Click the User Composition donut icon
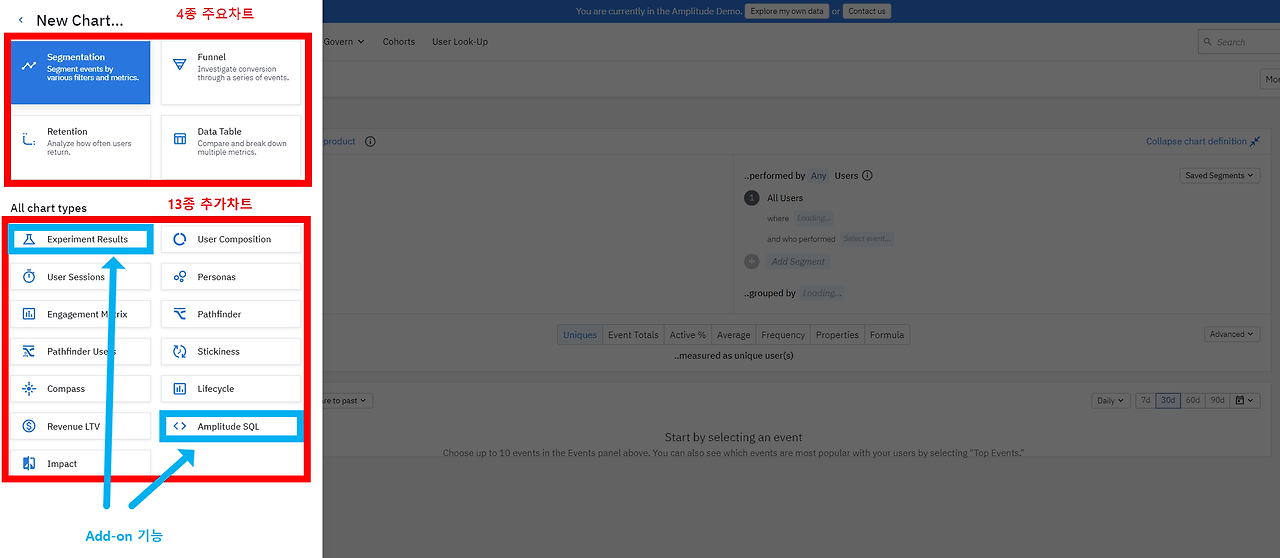Image resolution: width=1280 pixels, height=558 pixels. tap(180, 239)
